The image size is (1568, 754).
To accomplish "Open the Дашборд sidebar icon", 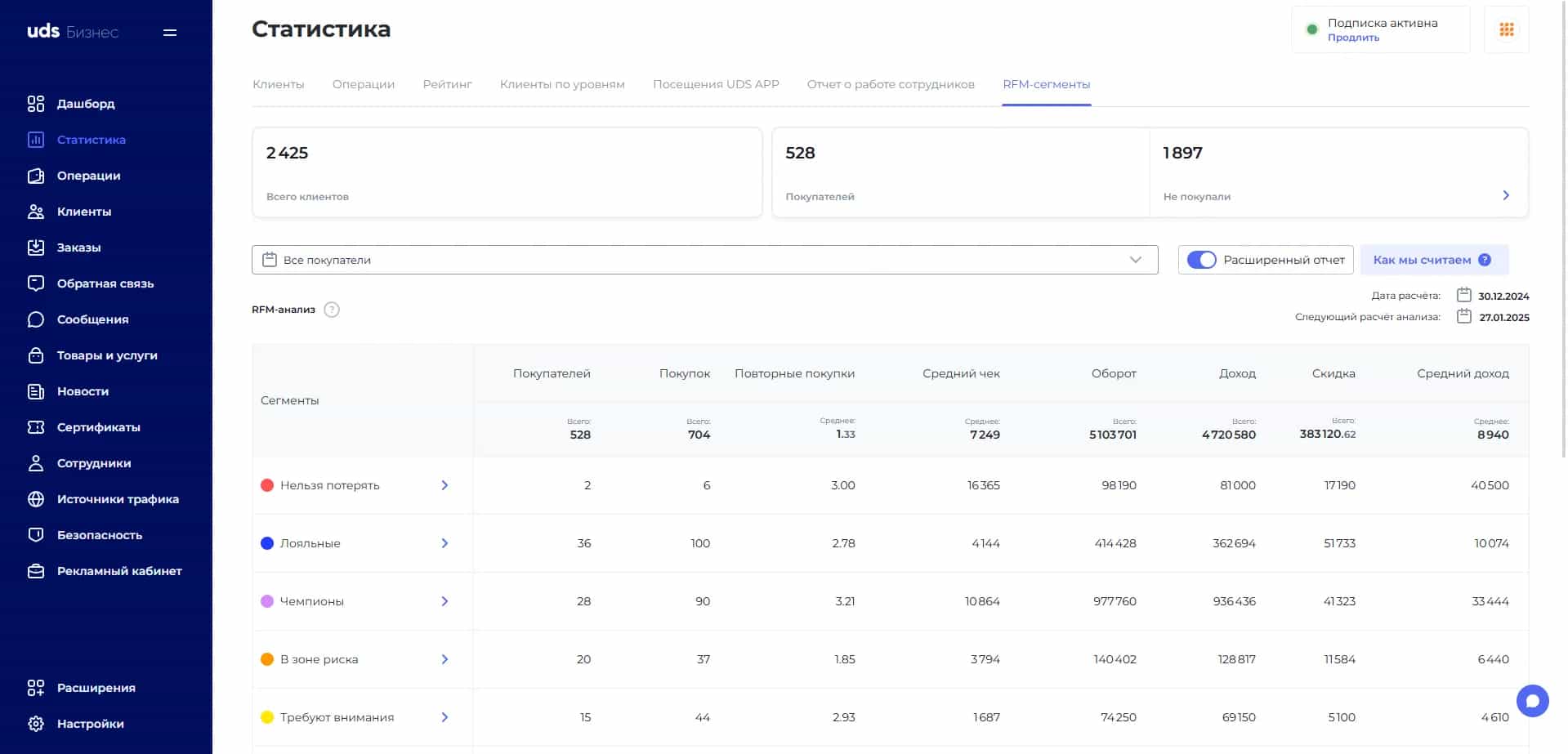I will pos(36,104).
